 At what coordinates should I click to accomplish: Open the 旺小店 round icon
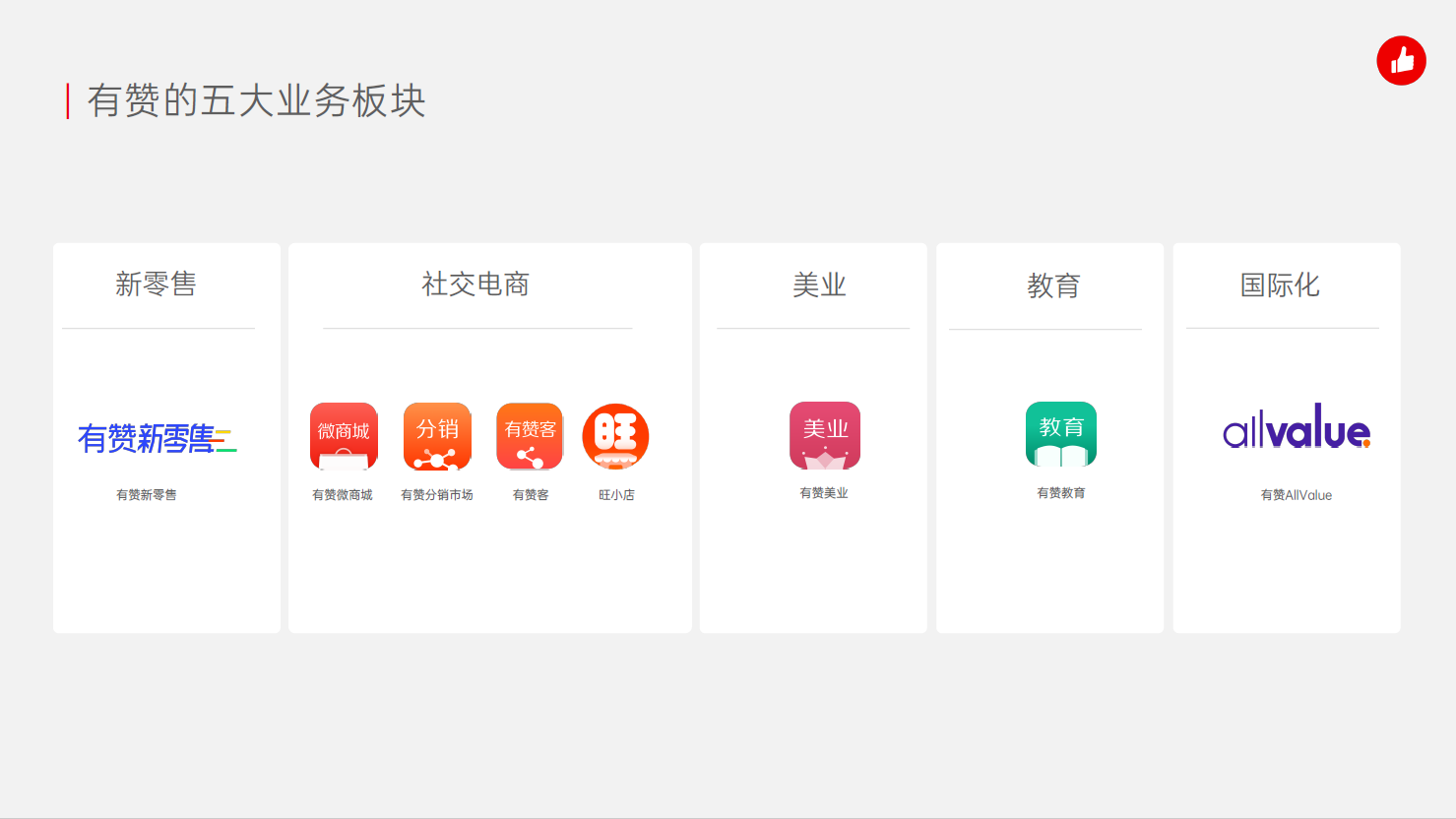click(615, 436)
